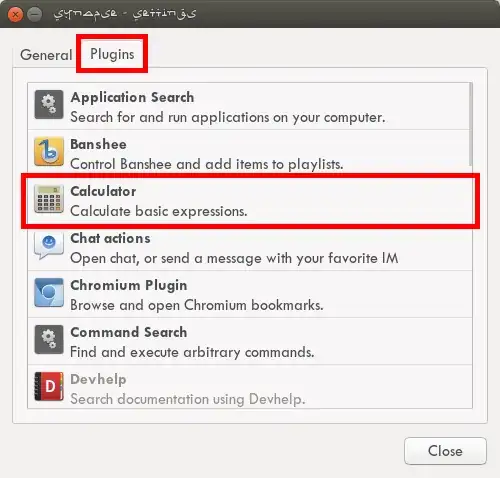
Task: Open the Plugins tab
Action: click(x=112, y=54)
